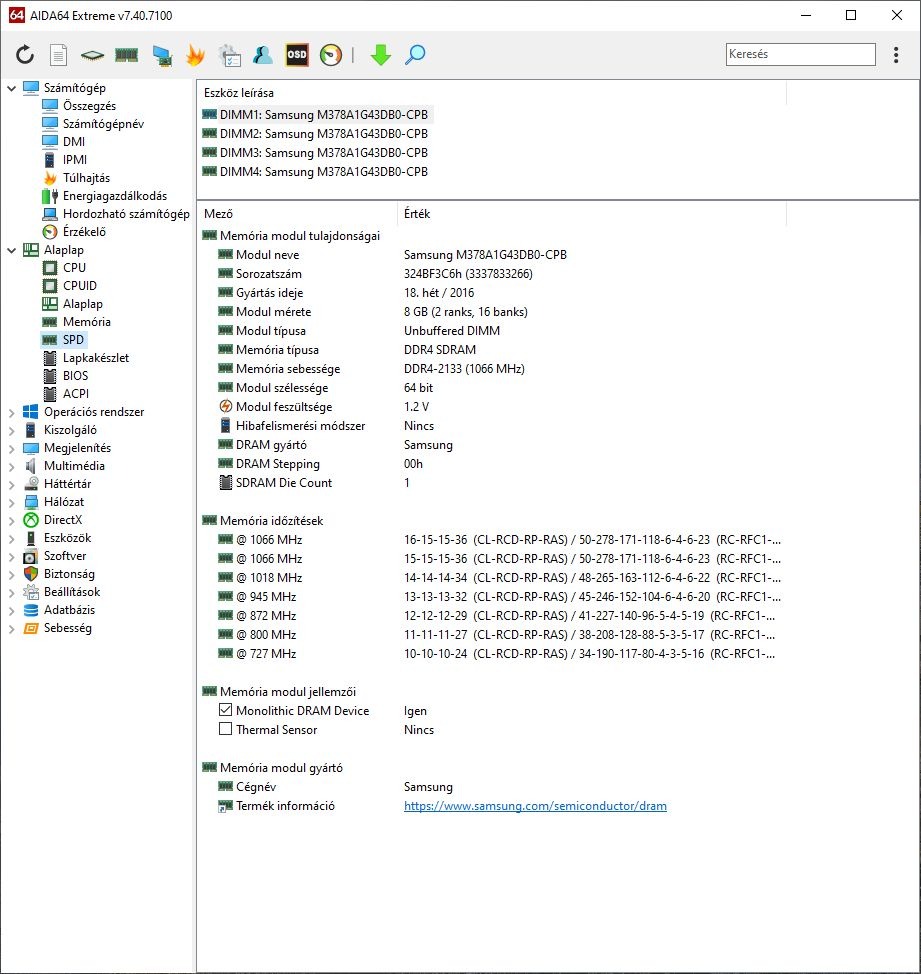
Task: Expand the Multimédia node
Action: point(11,467)
